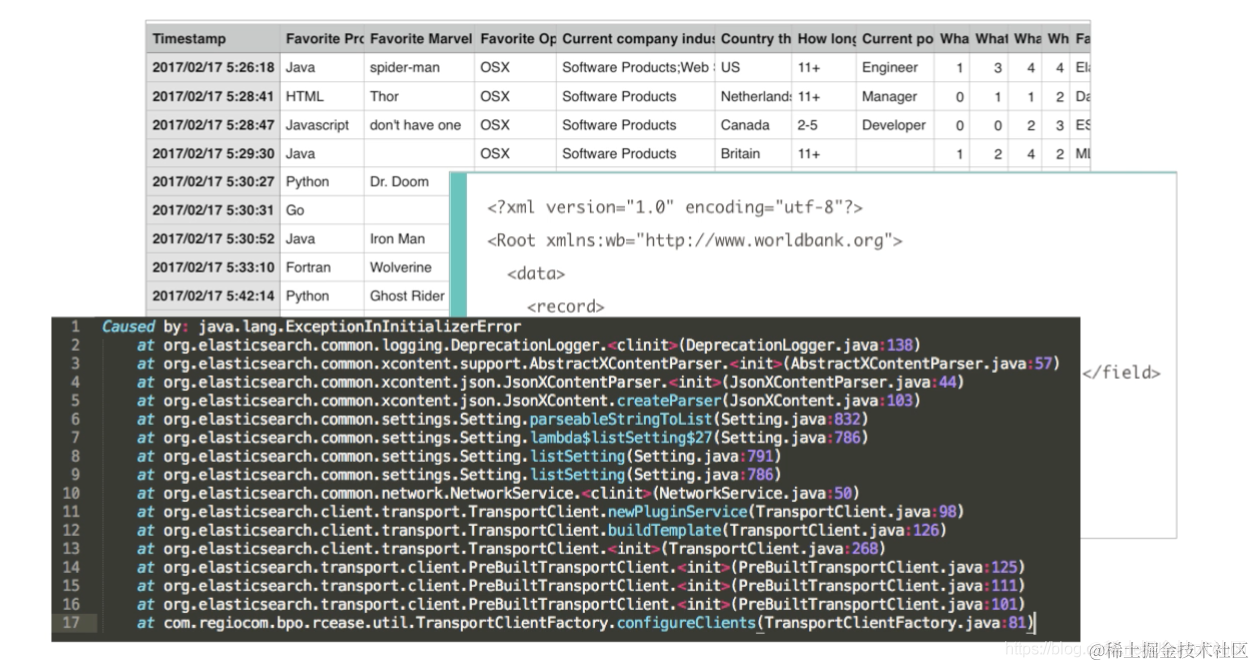The image size is (1255, 667).
Task: Click the PreBuiltTransportClient.java:101 stack line
Action: [x=580, y=604]
